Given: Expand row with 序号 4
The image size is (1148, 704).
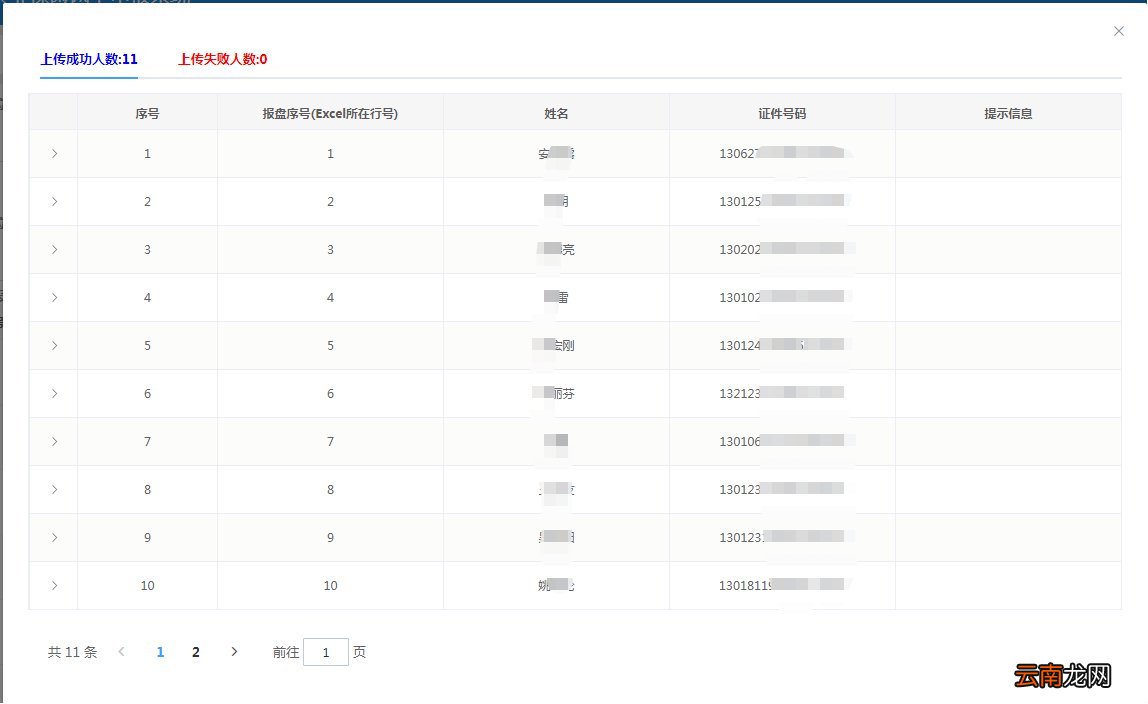Looking at the screenshot, I should [54, 297].
